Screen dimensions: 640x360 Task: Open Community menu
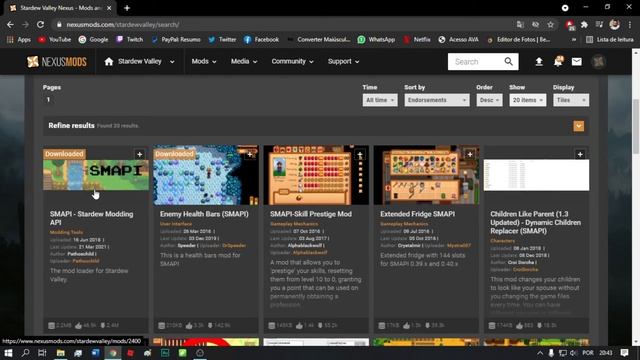[x=292, y=62]
